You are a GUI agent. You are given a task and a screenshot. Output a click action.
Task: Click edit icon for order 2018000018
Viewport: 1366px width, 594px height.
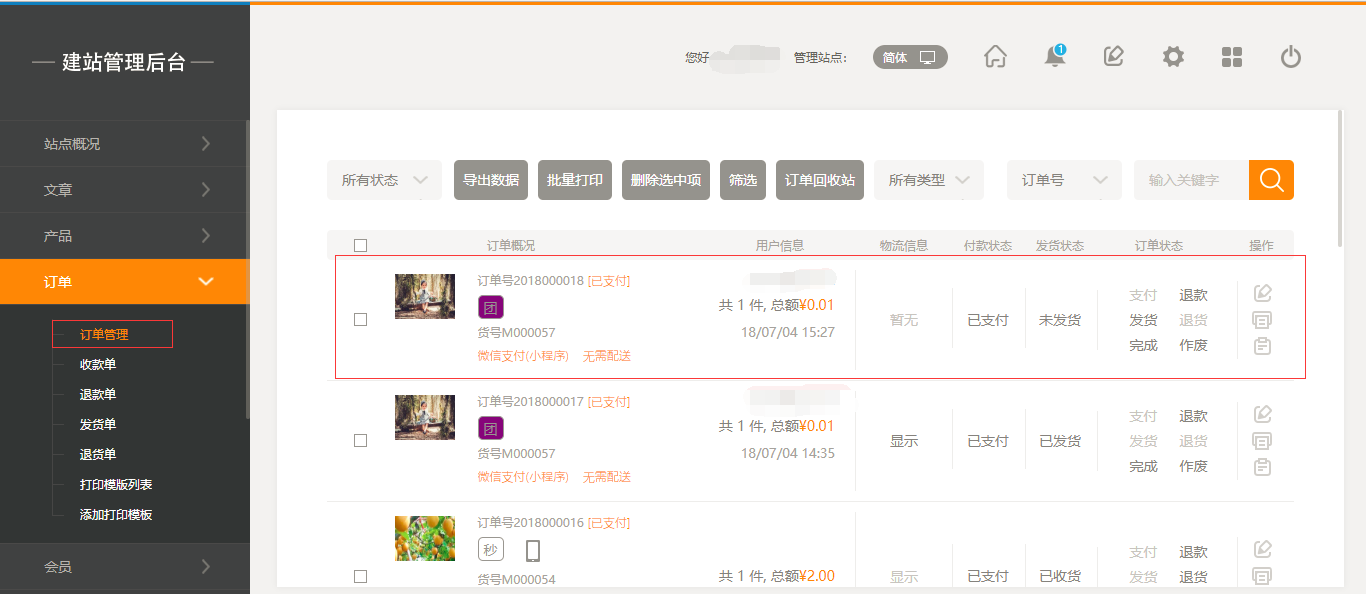pyautogui.click(x=1262, y=293)
